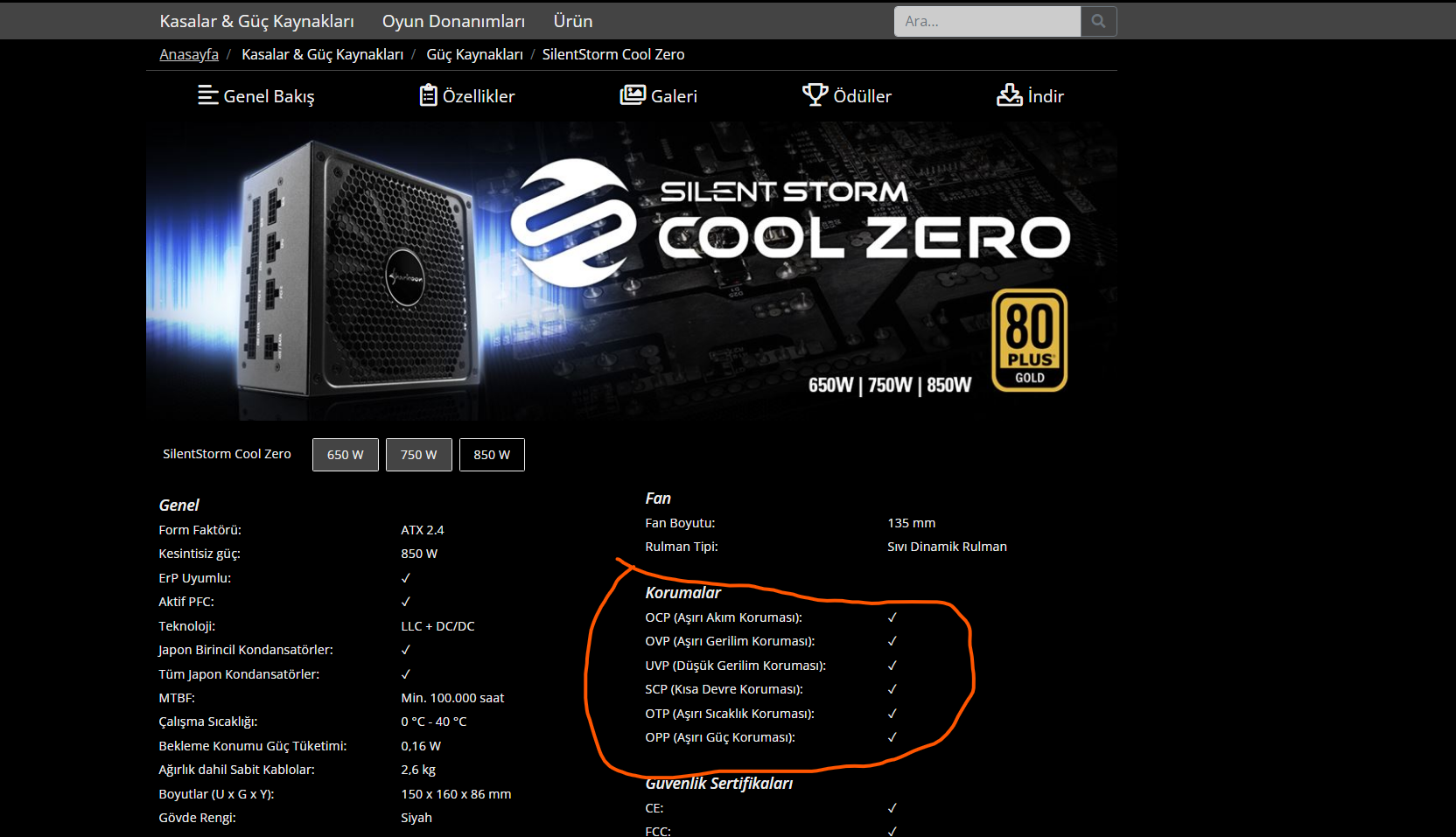Open the Oyun Donanımları menu
The height and width of the screenshot is (837, 1456).
coord(453,21)
